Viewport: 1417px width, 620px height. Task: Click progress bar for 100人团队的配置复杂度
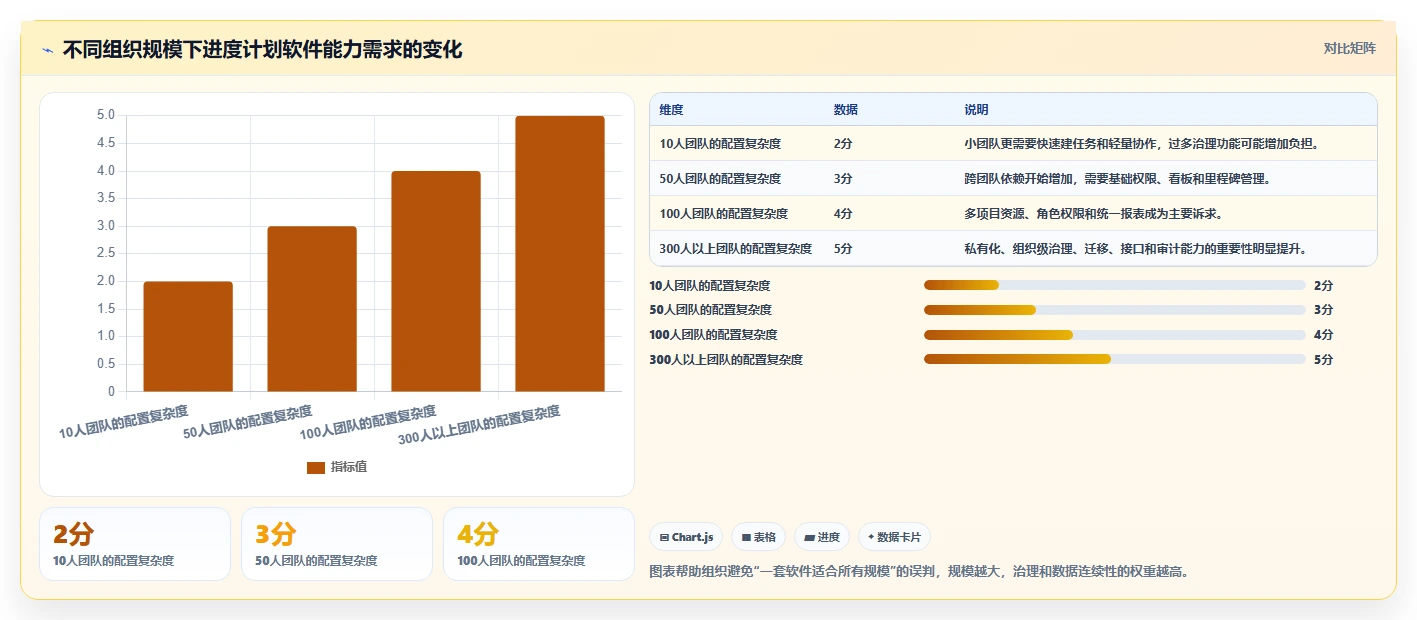point(1115,335)
